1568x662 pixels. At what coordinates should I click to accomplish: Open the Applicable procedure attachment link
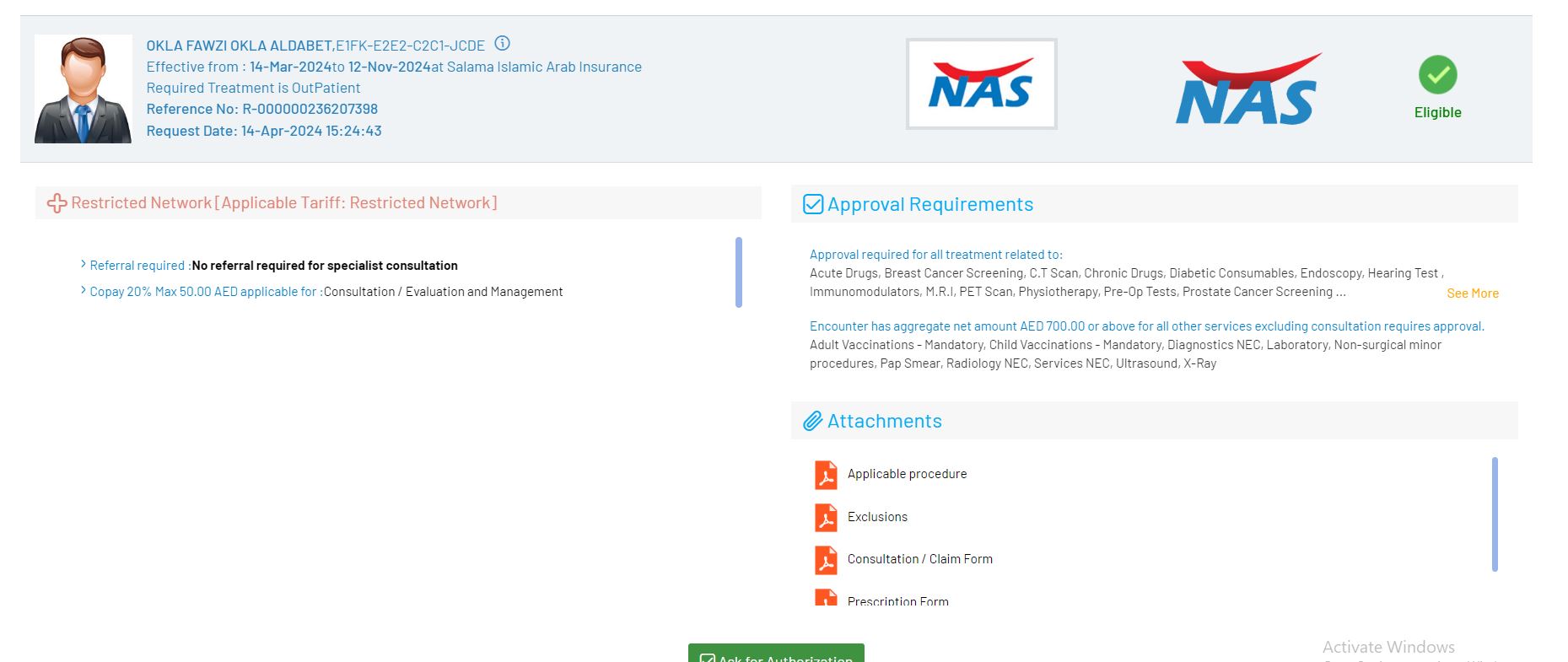pyautogui.click(x=907, y=474)
